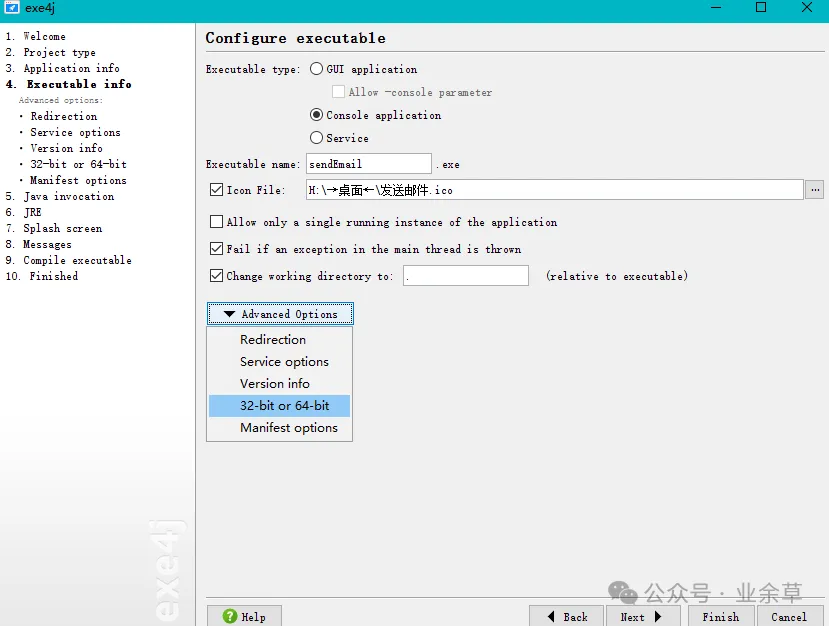Click the Executable name input field
The image size is (829, 626).
coord(369,164)
